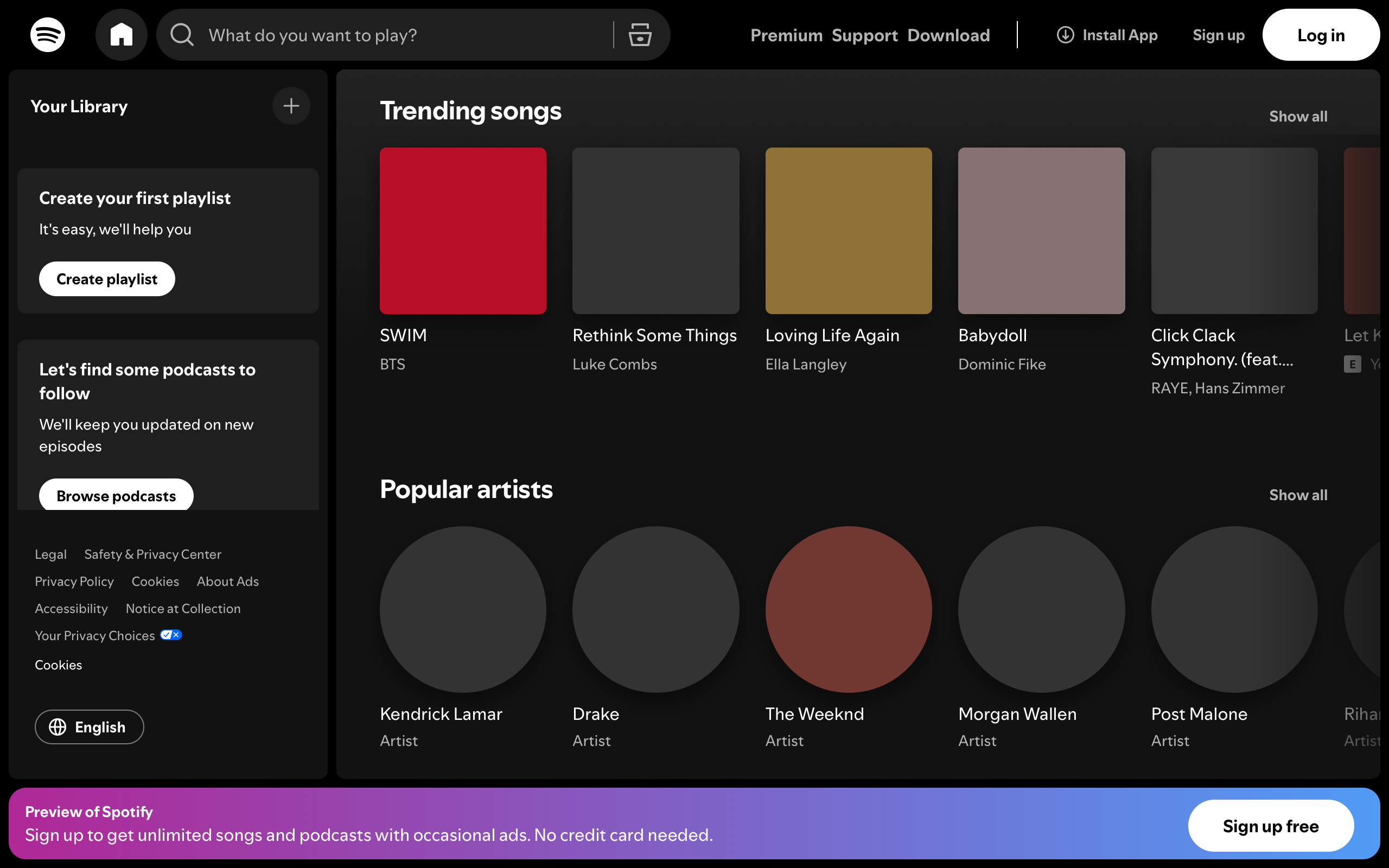Click the Spotify logo
Screen dimensions: 1389x868
[x=48, y=34]
